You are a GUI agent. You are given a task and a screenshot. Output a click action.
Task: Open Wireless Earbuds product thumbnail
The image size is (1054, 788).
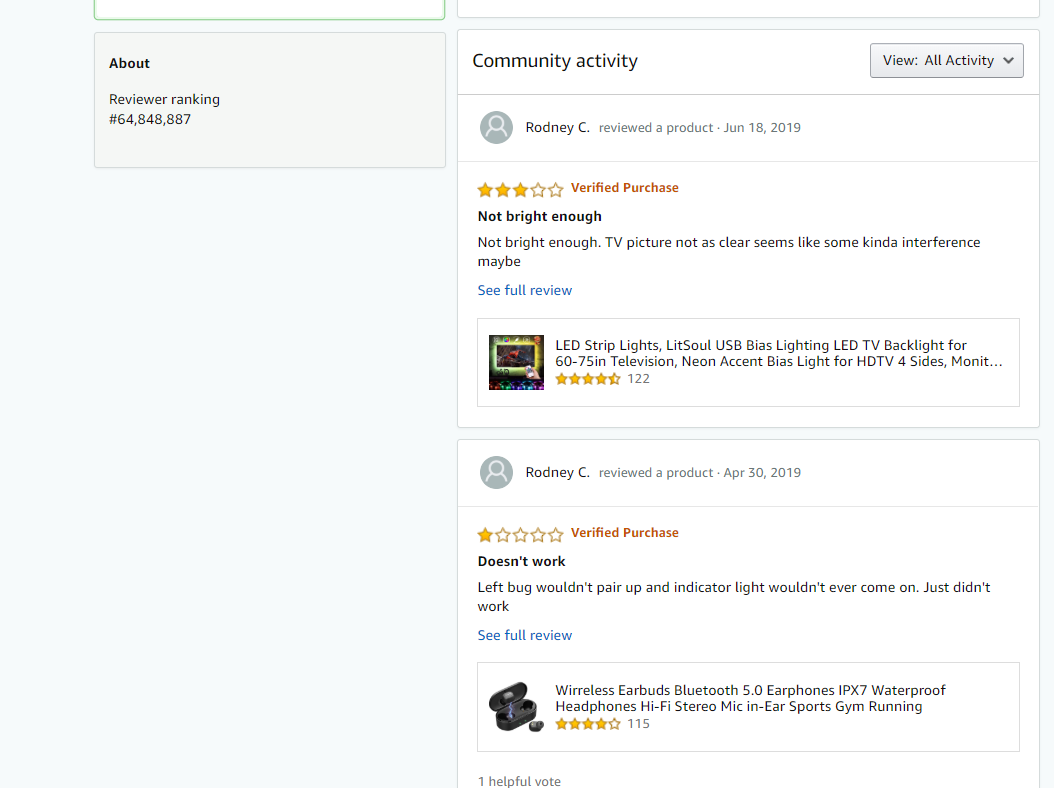[516, 707]
